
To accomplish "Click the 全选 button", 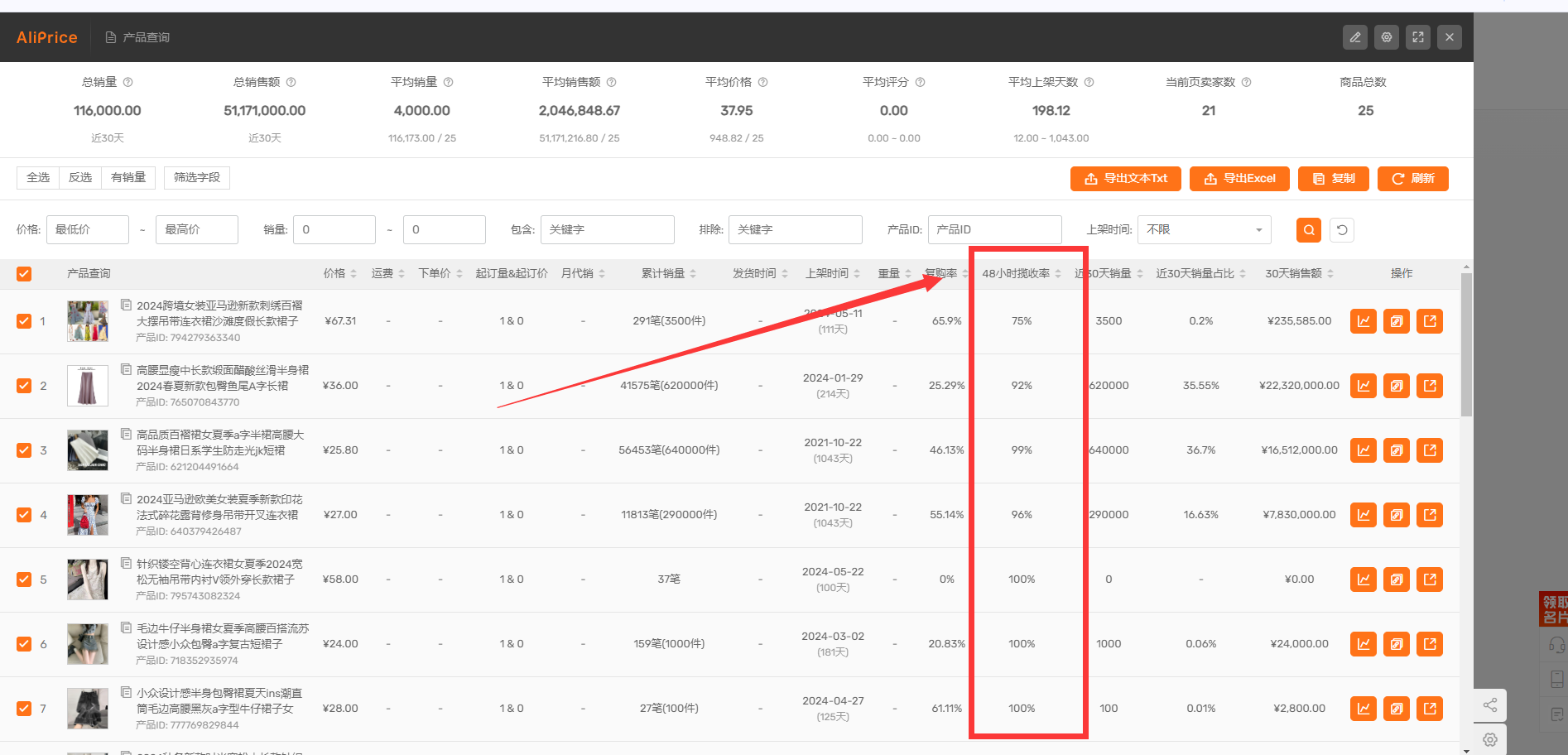I will point(38,178).
